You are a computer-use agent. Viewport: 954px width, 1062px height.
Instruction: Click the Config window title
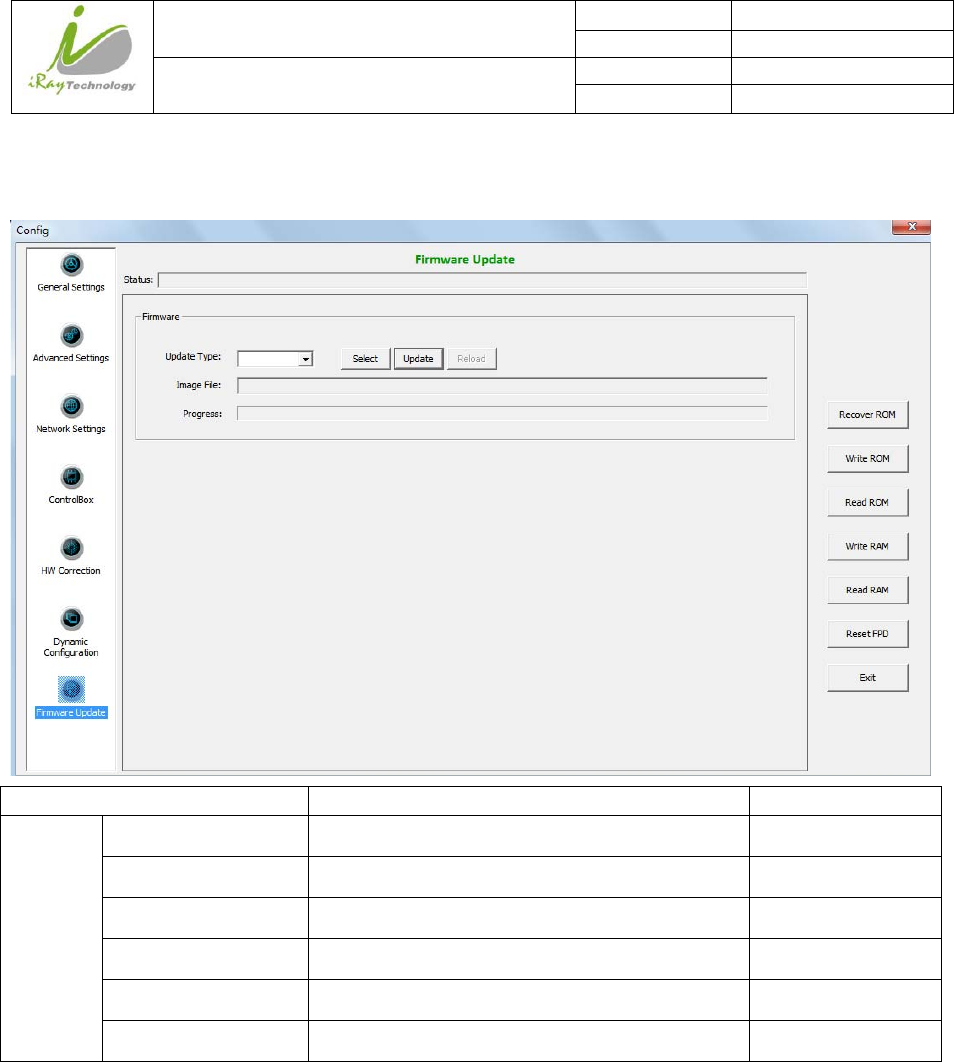(32, 230)
